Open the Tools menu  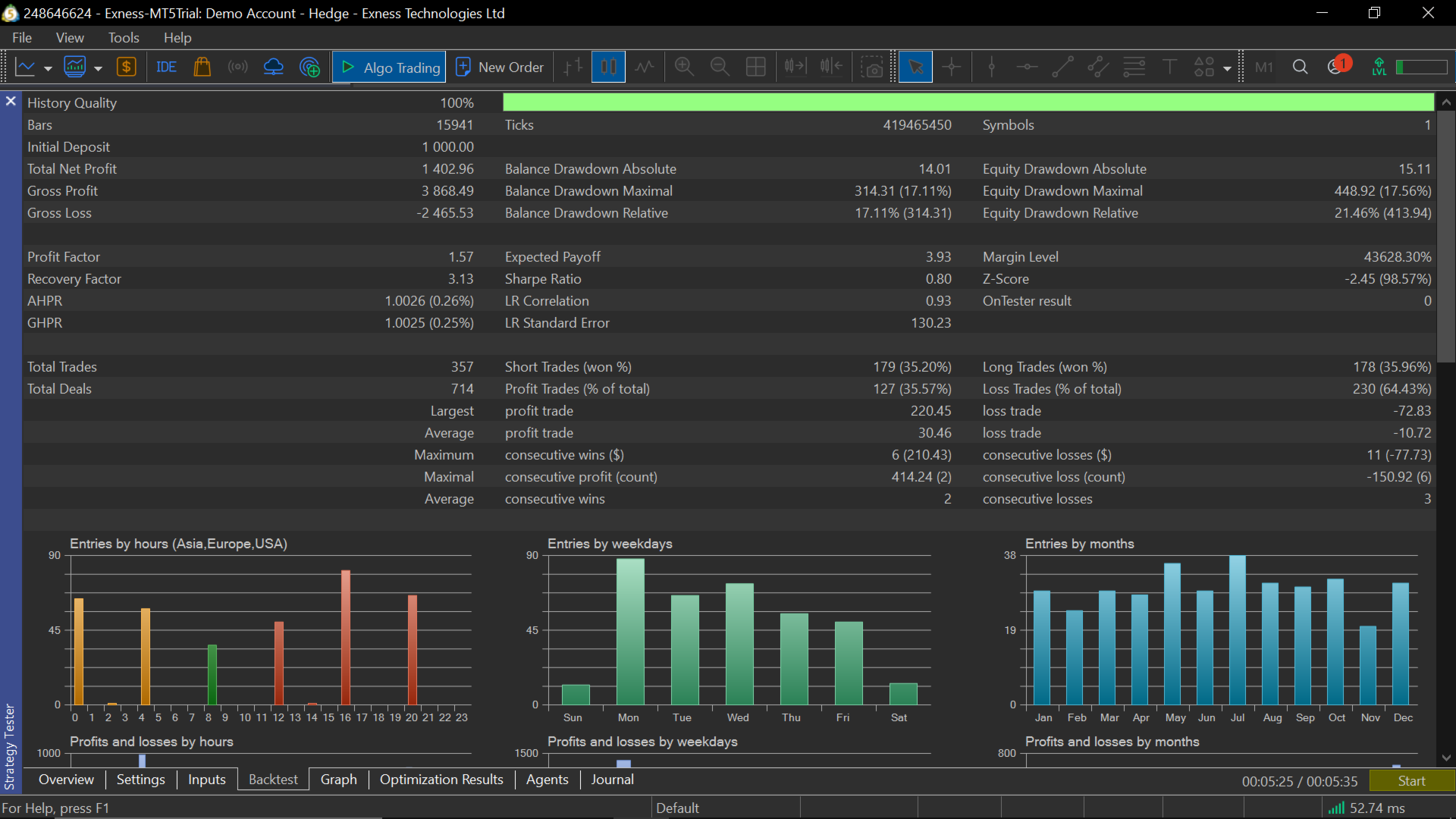coord(124,37)
